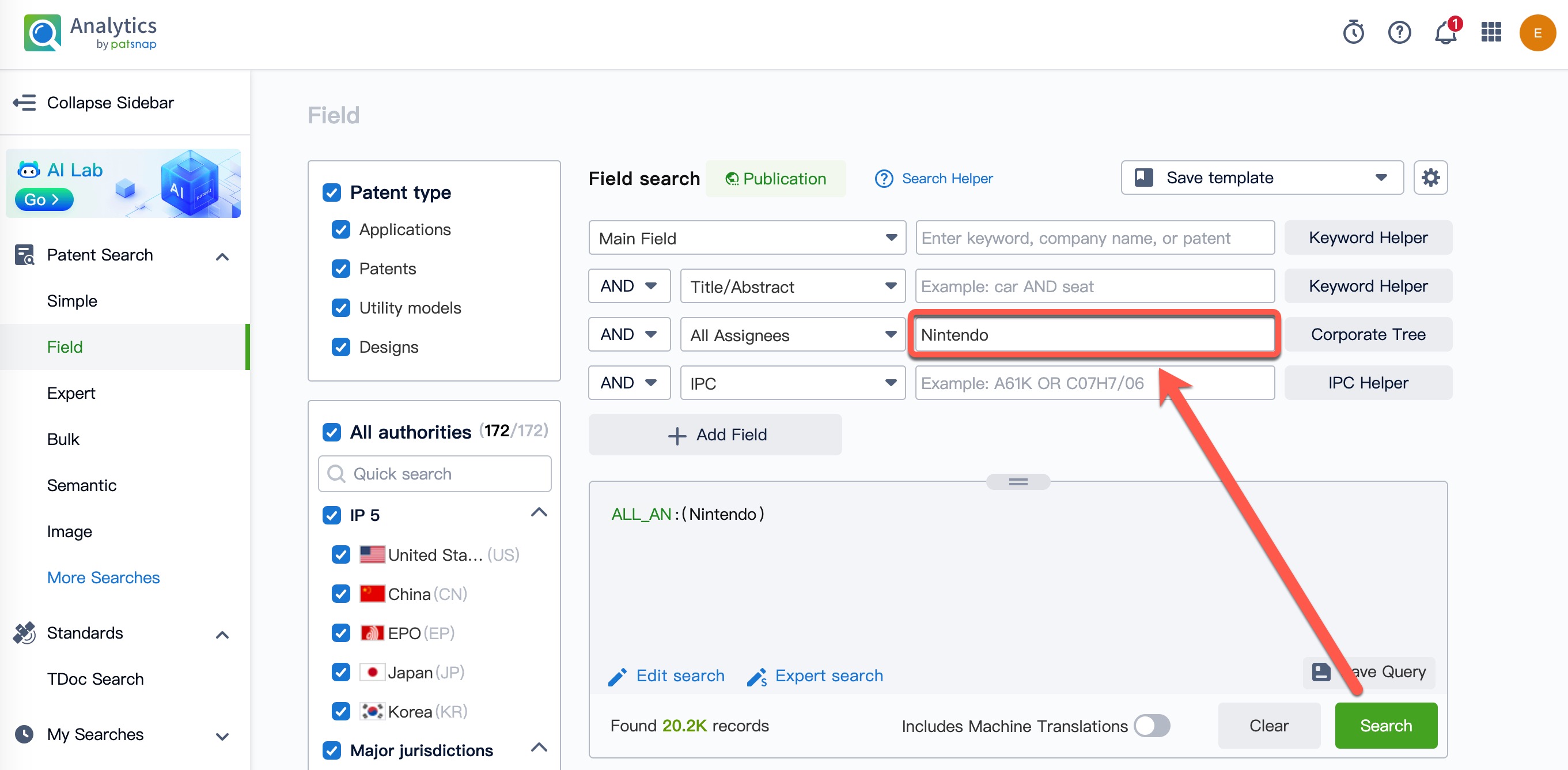The width and height of the screenshot is (1568, 770).
Task: Uncheck the China (CN) checkbox
Action: (x=341, y=594)
